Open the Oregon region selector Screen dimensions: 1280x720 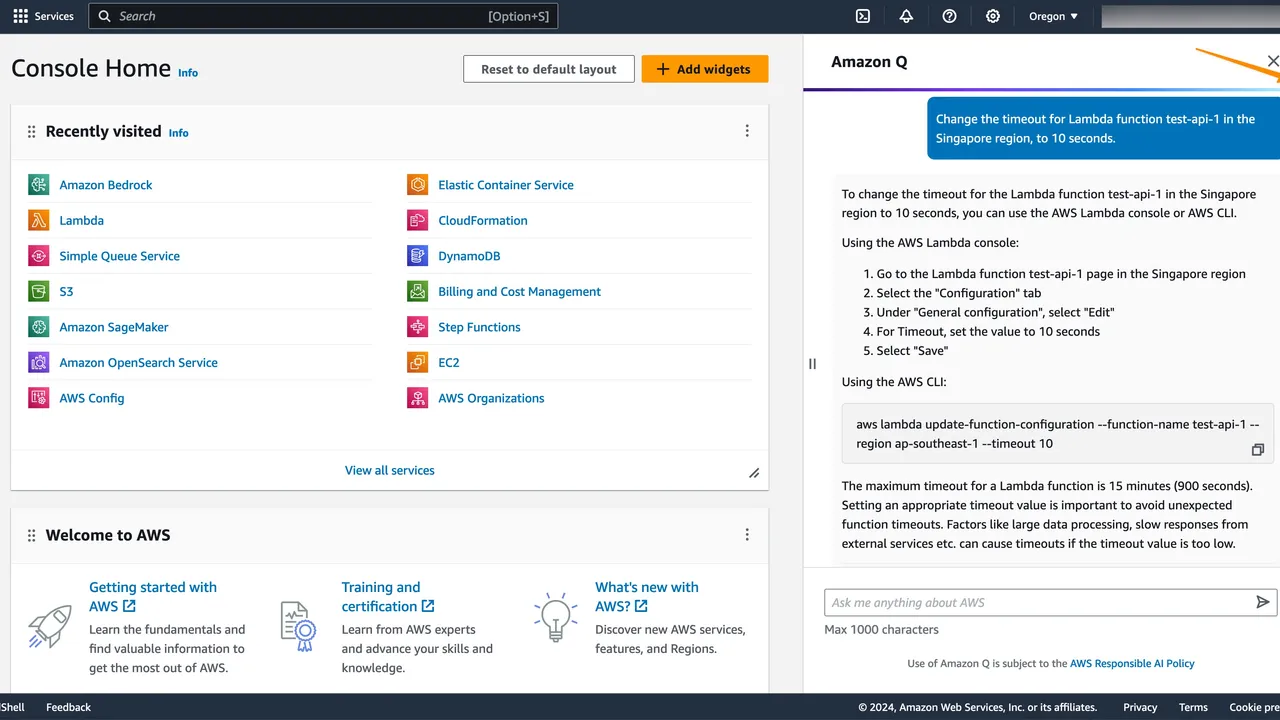[1054, 16]
